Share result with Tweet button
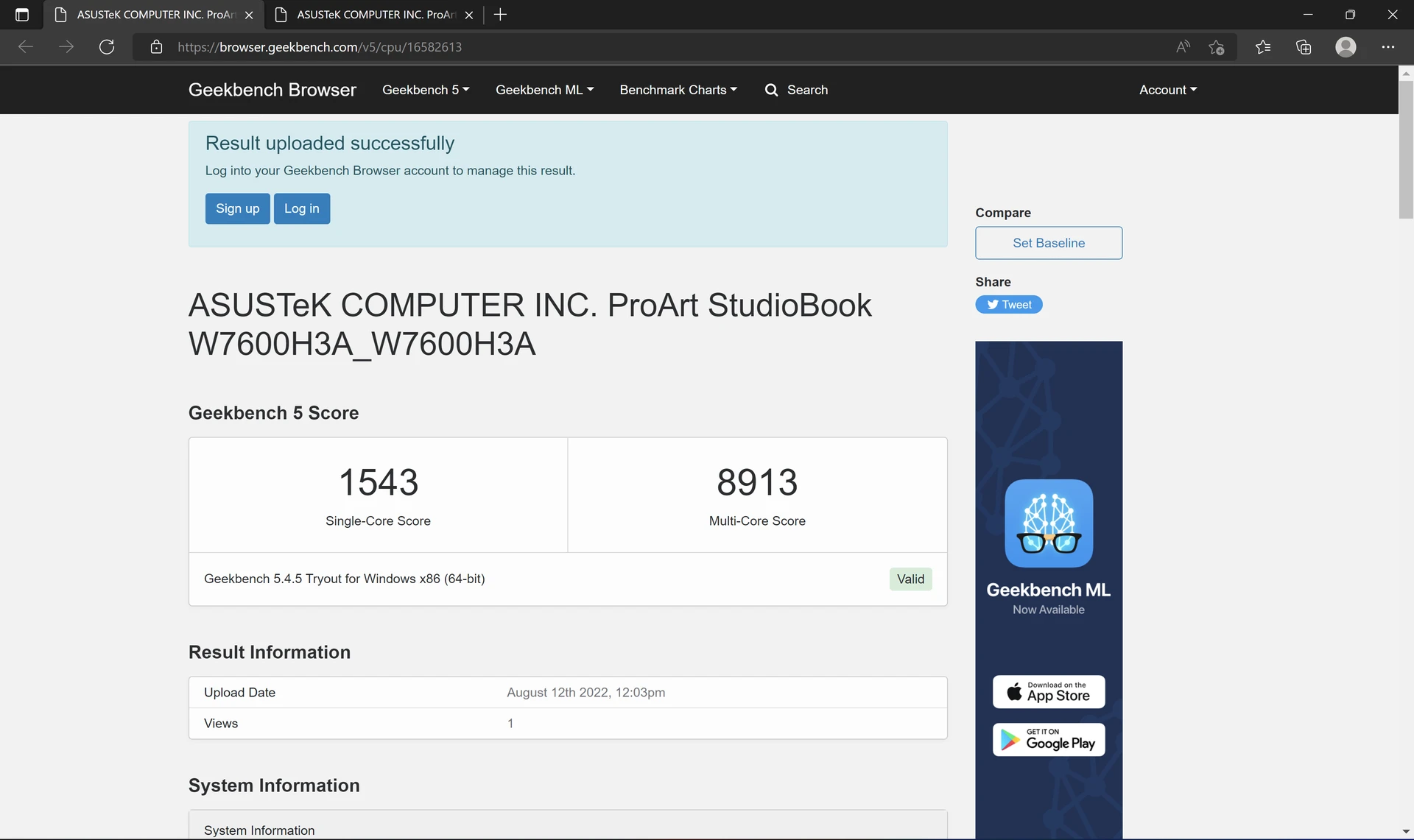The height and width of the screenshot is (840, 1414). (1009, 305)
